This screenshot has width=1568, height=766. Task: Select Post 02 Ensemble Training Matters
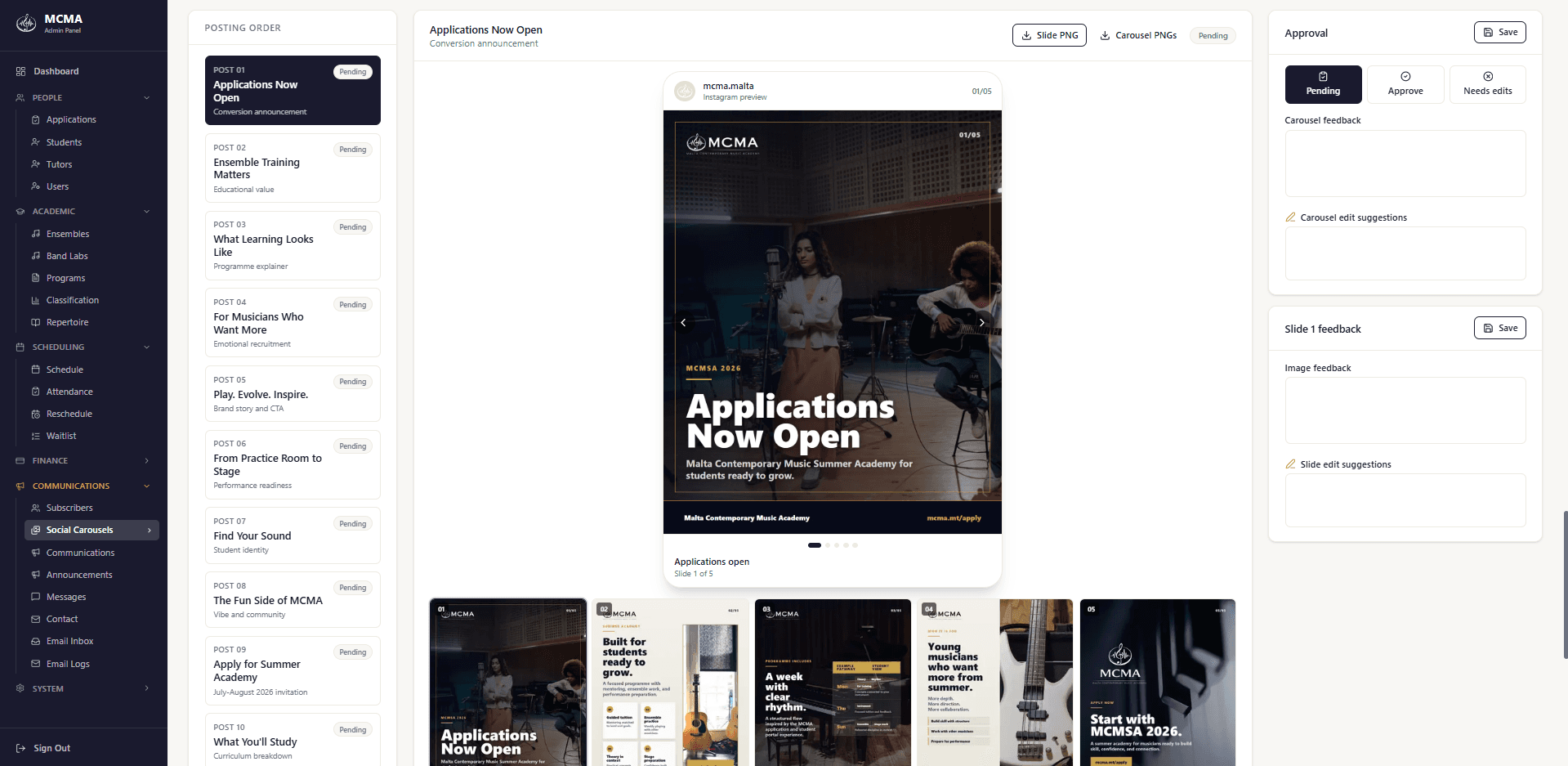[293, 168]
